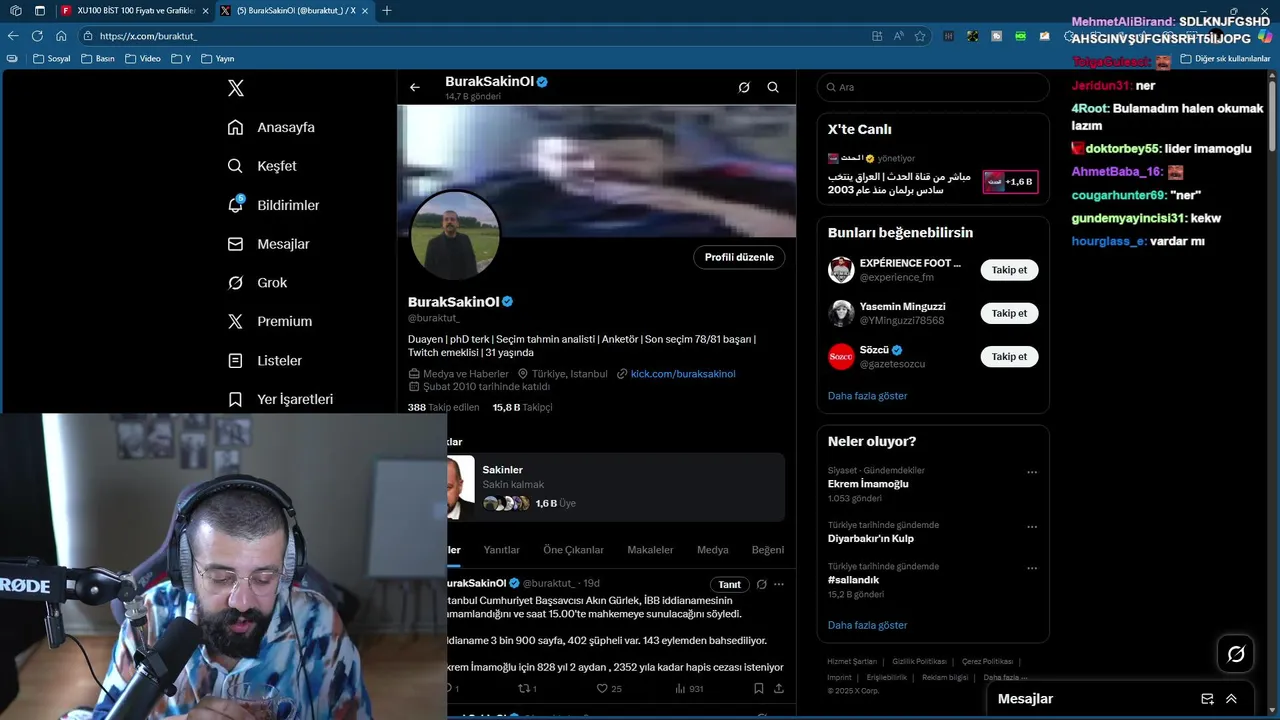This screenshot has width=1280, height=720.
Task: Follow Sözcü with Takip et
Action: [1009, 356]
